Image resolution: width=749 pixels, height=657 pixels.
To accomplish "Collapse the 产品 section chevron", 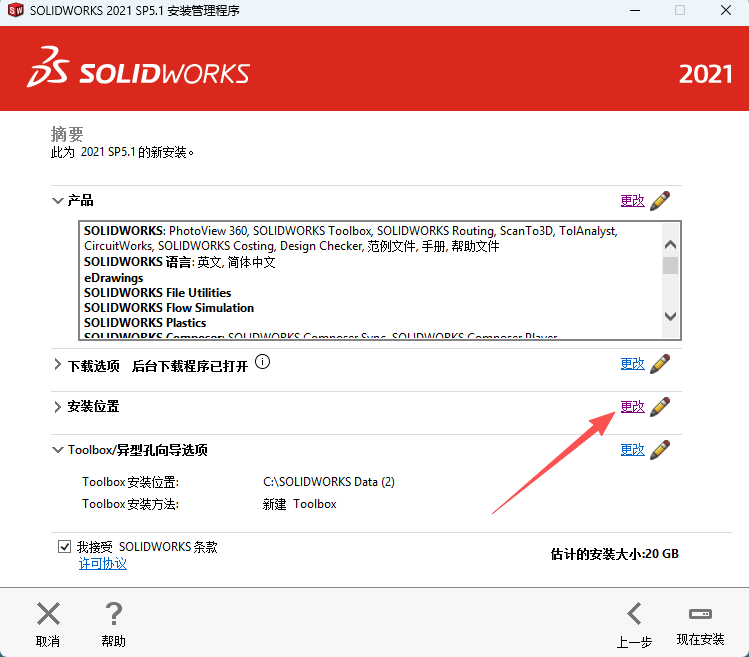I will coord(57,201).
